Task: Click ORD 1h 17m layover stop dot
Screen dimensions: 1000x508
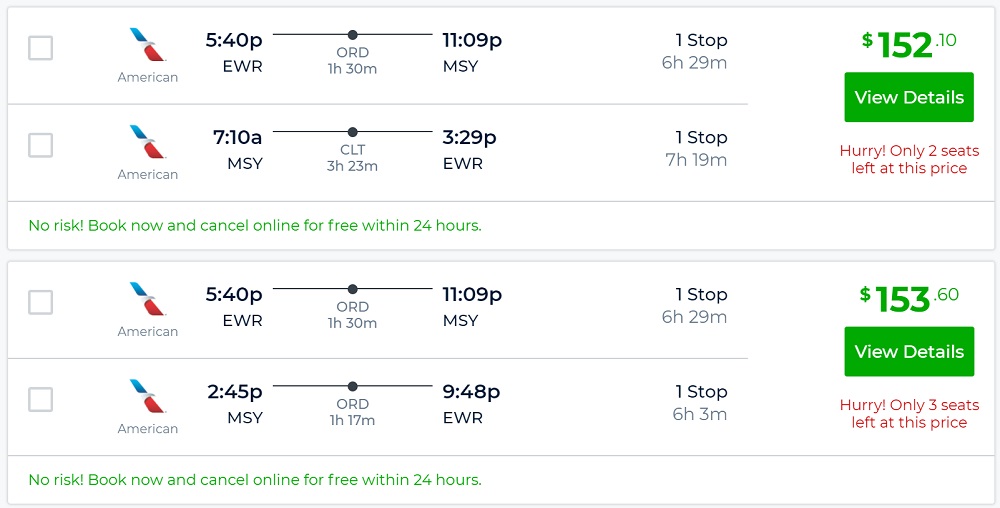Action: point(352,386)
